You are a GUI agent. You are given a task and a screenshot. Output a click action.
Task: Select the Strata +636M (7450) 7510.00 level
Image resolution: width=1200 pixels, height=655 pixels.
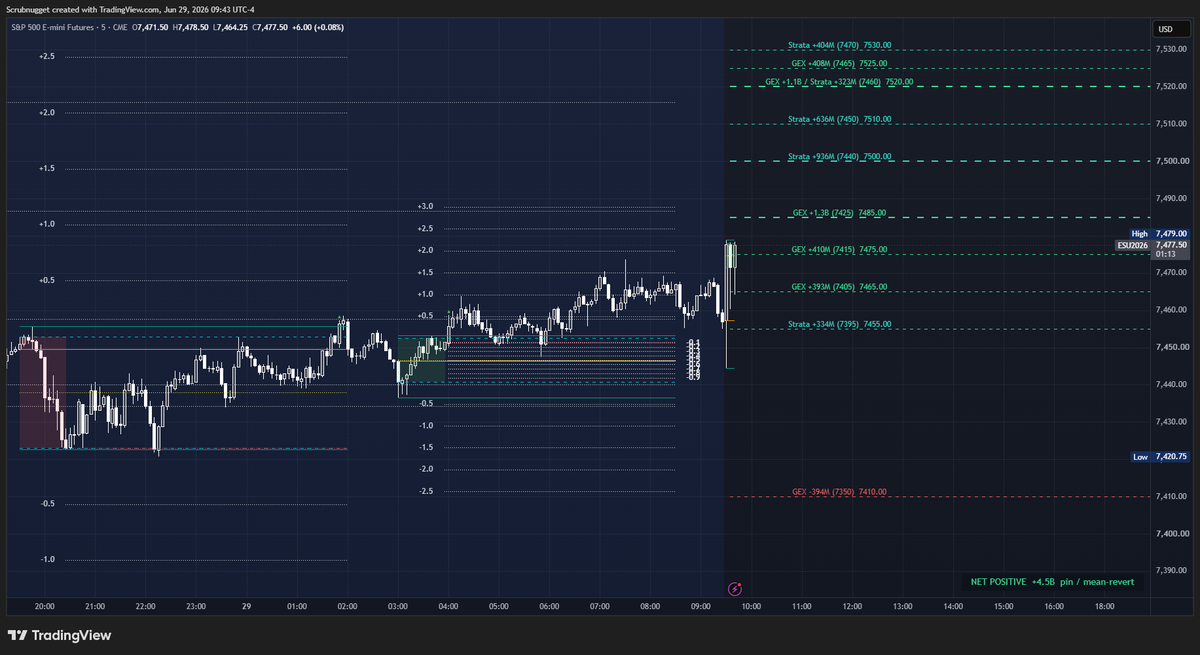click(x=839, y=119)
